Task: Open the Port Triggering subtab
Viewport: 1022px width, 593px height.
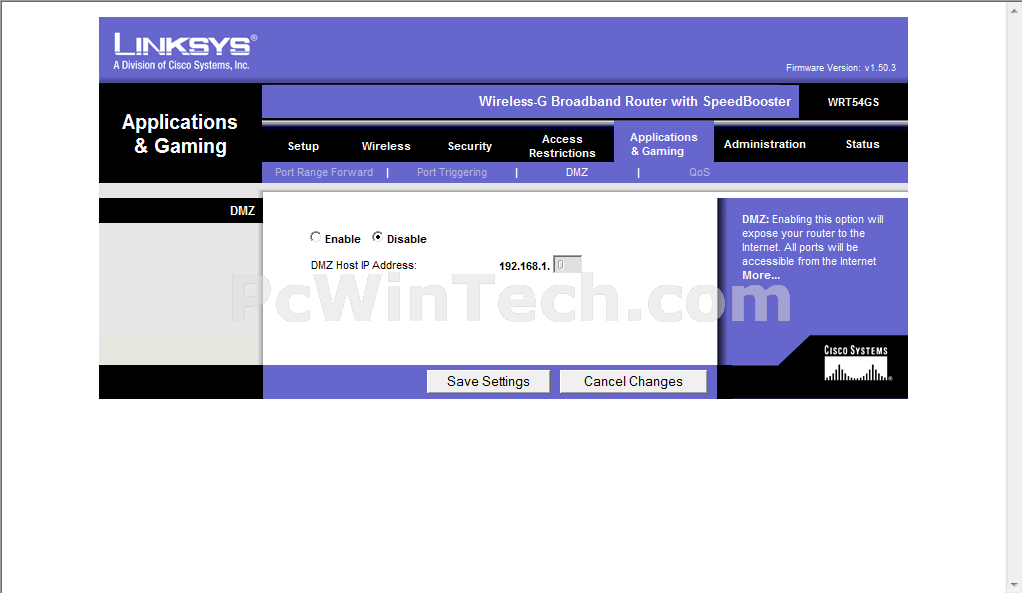Action: click(x=452, y=172)
